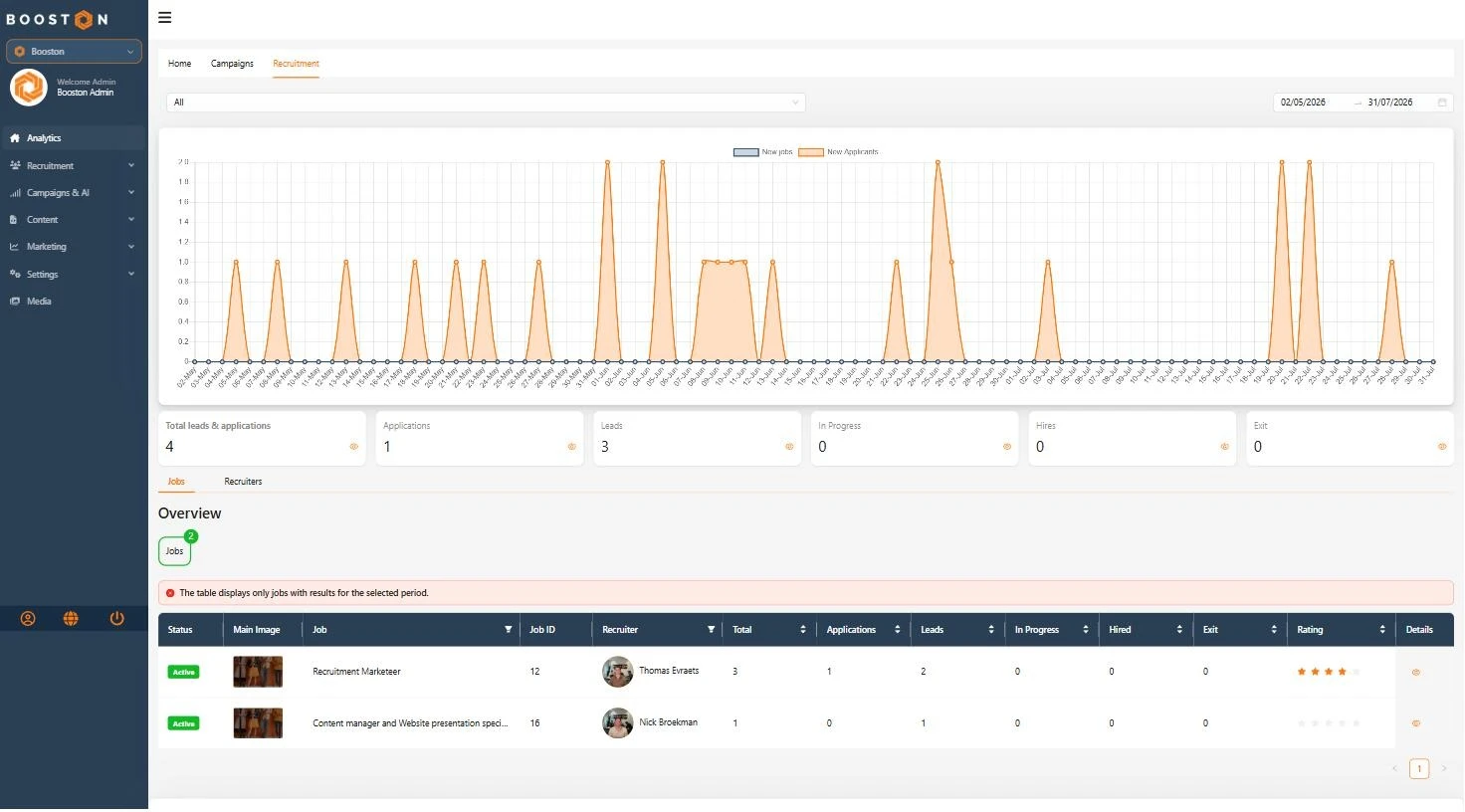
Task: Click the end date field 31/07/2026
Action: click(x=1390, y=102)
